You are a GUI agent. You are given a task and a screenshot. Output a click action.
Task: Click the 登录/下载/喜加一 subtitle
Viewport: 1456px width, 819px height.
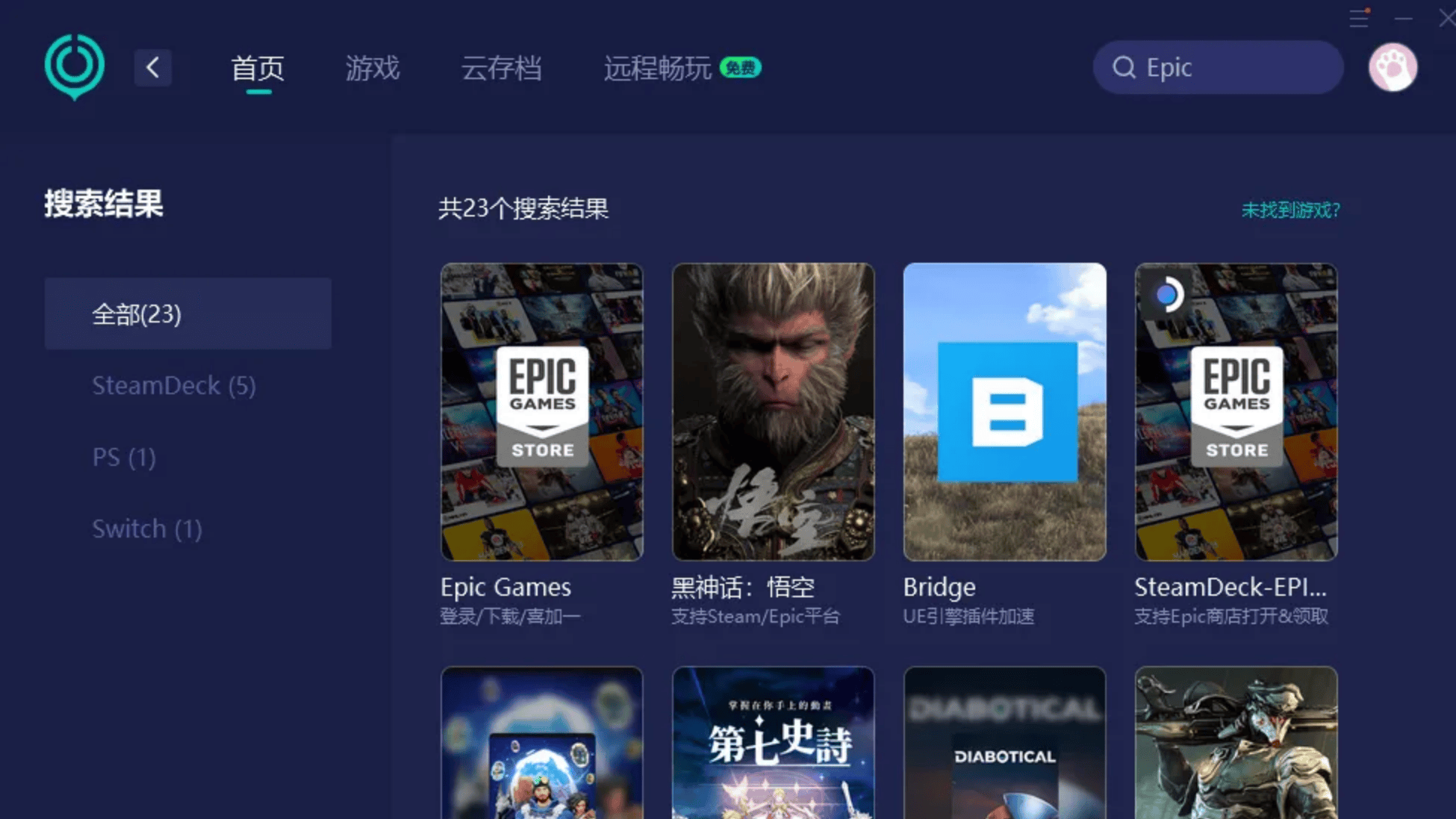click(510, 616)
